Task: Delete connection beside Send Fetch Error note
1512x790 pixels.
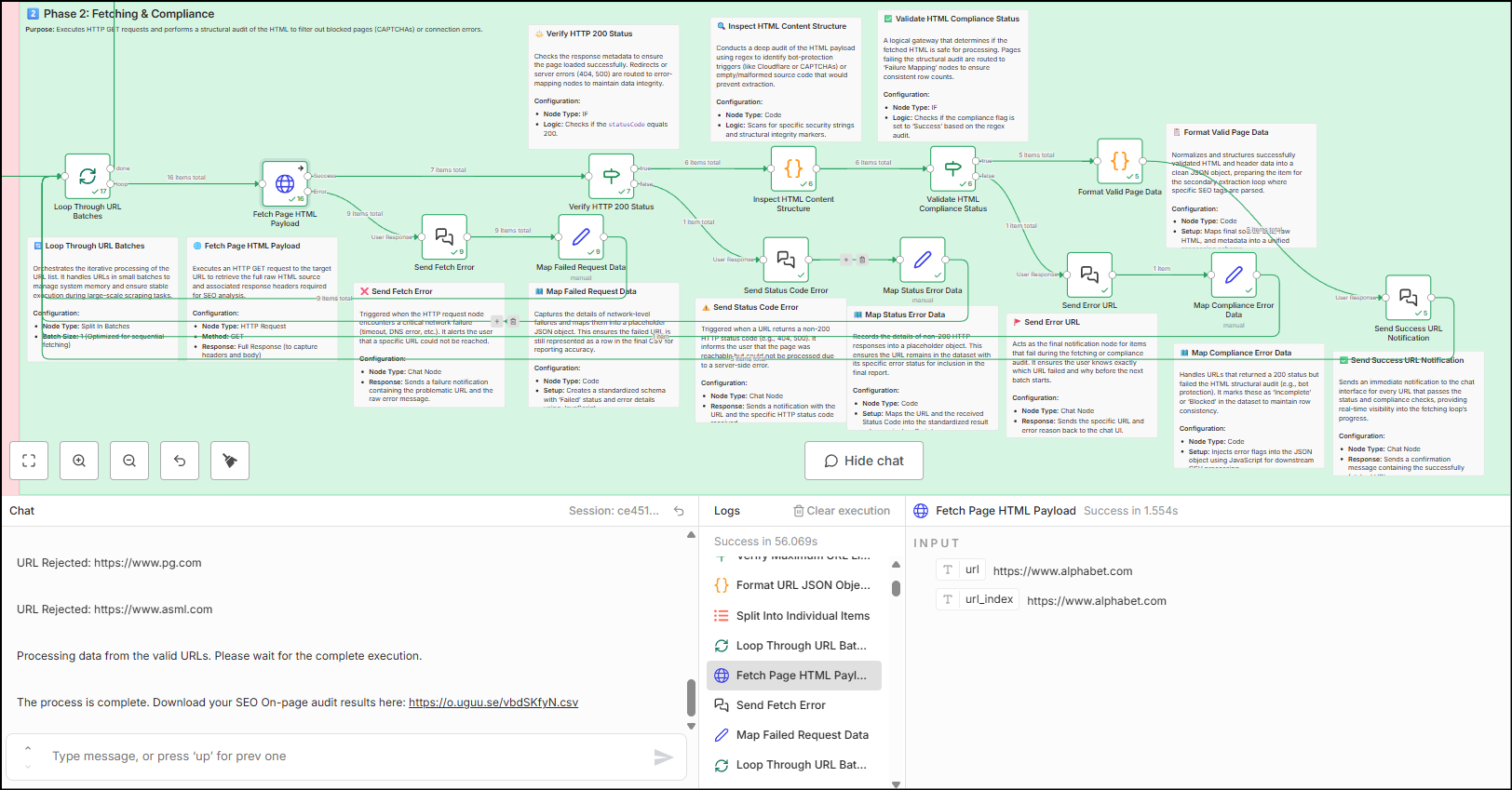Action: (512, 321)
